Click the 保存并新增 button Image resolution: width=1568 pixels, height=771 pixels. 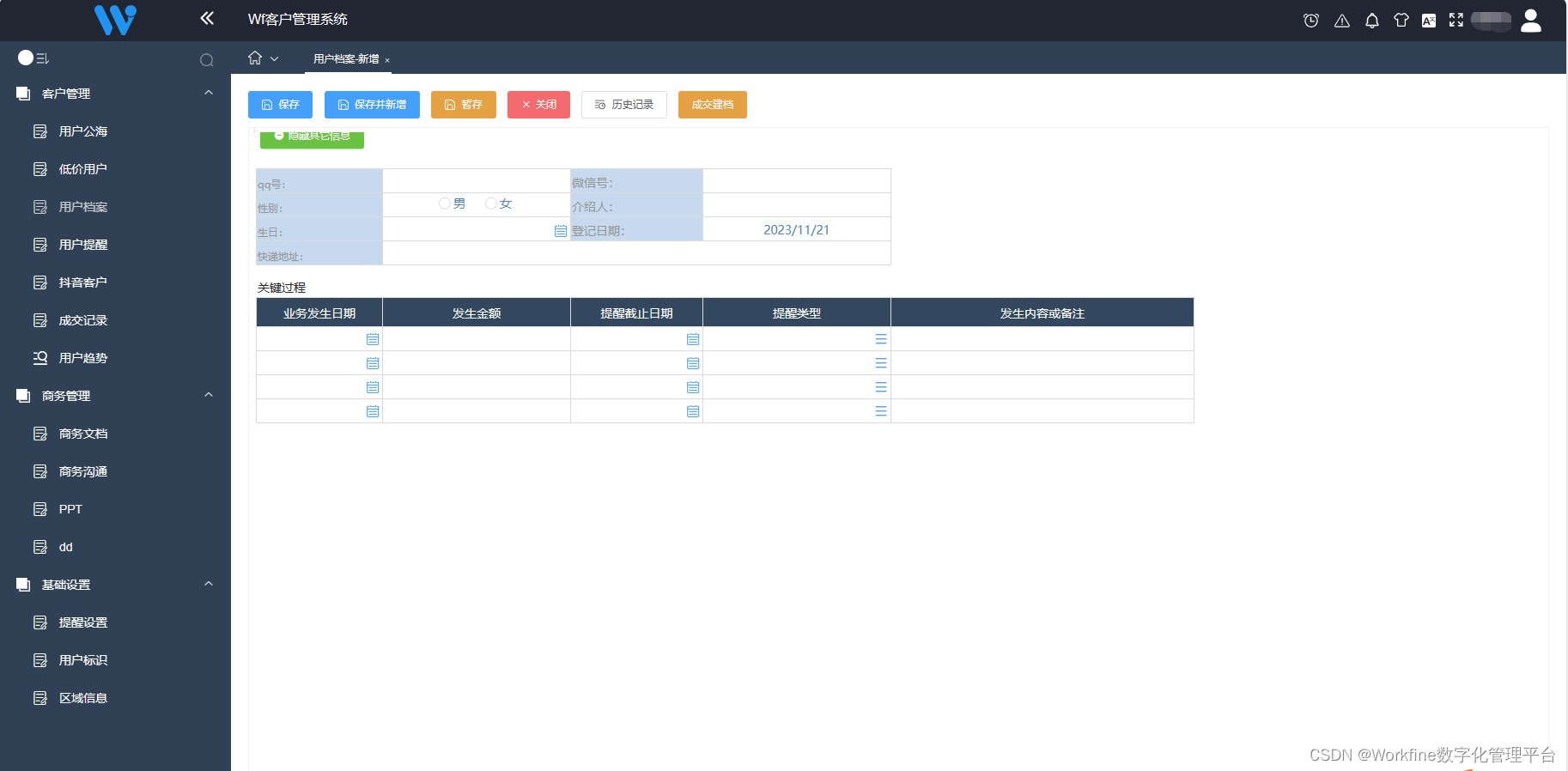(372, 105)
